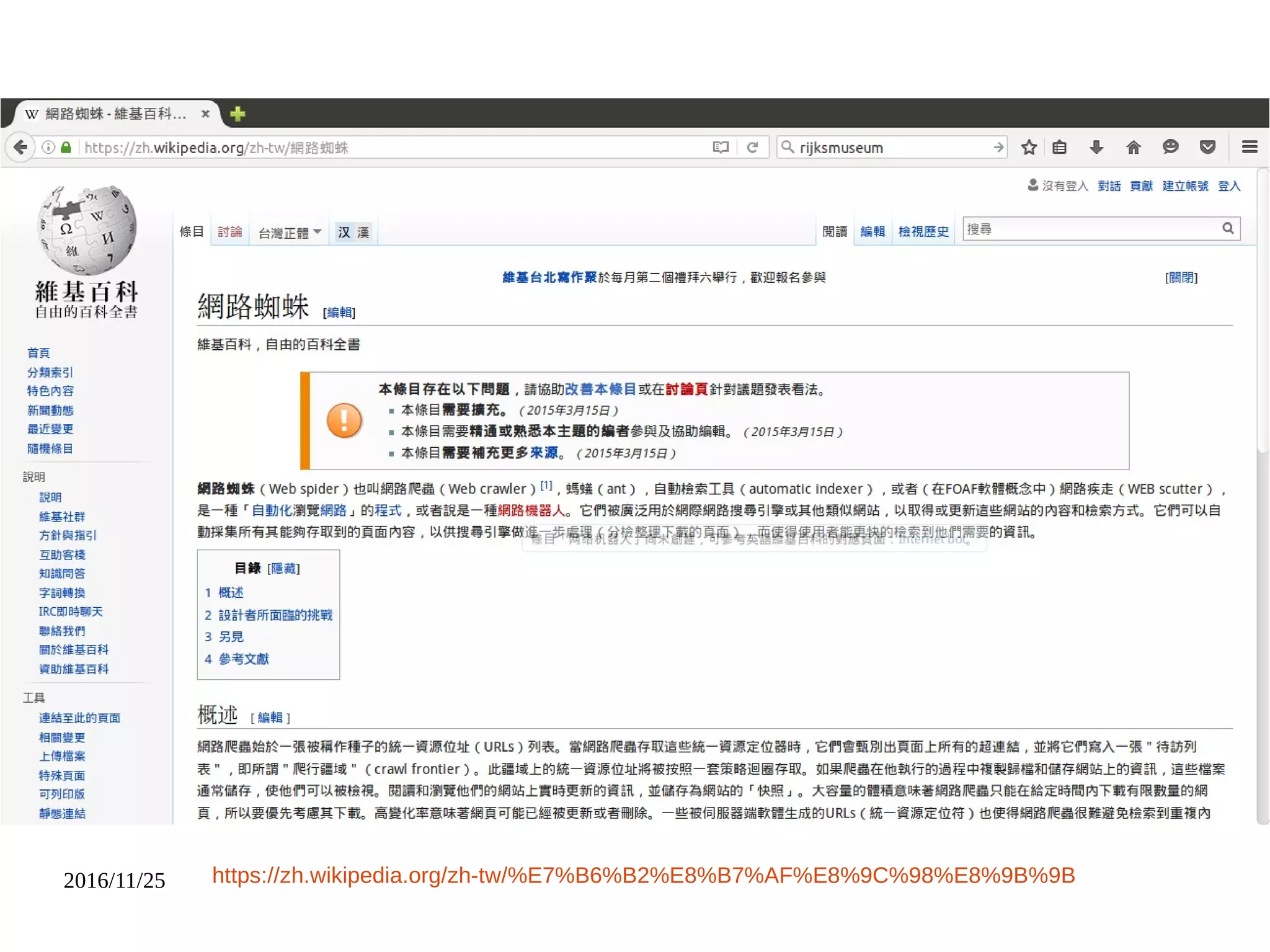Open the 維基台北寫作聚 banner link

click(549, 277)
